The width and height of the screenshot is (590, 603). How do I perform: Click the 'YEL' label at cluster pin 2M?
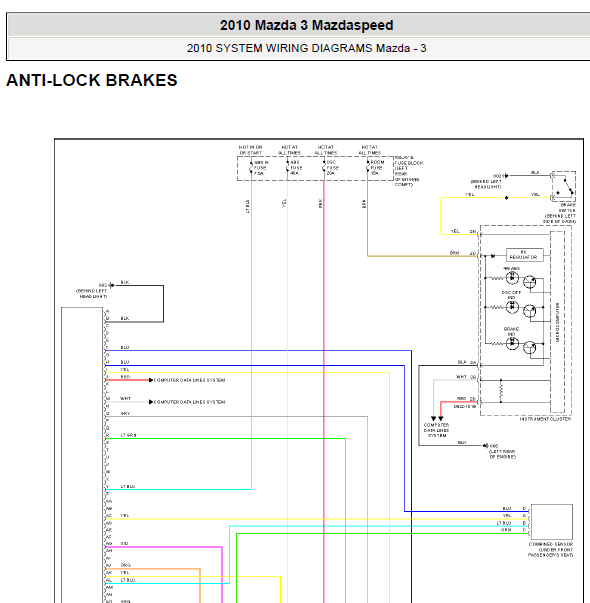(455, 231)
